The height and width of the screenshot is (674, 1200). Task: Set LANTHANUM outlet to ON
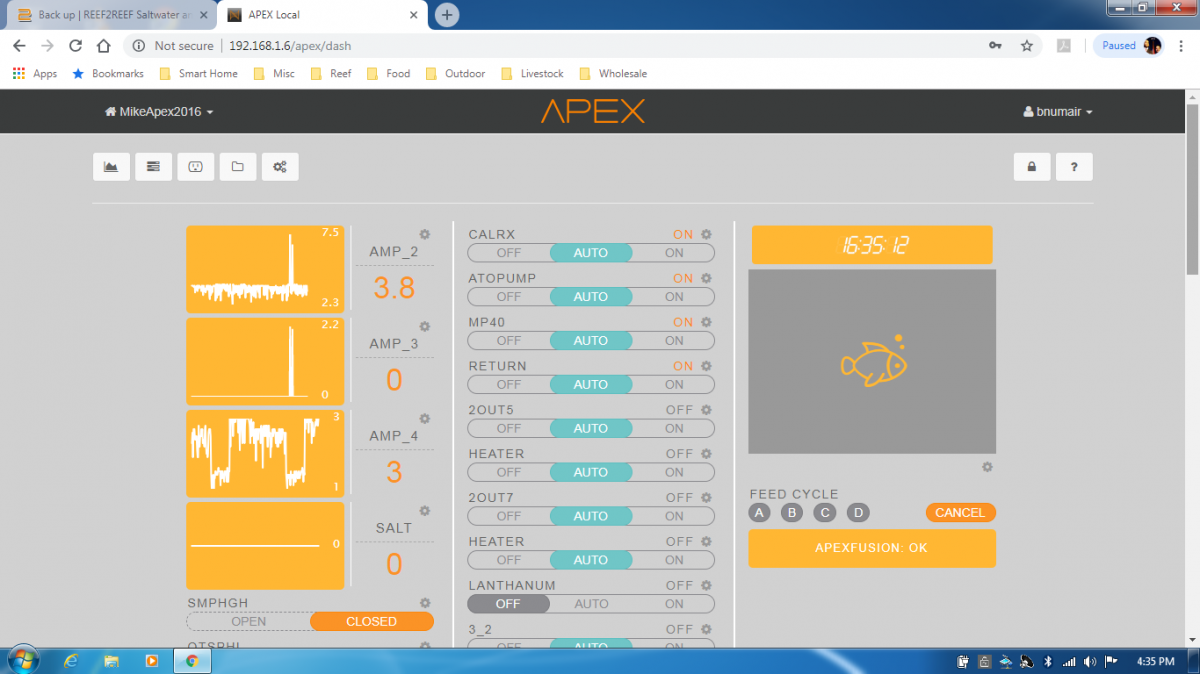[x=674, y=604]
